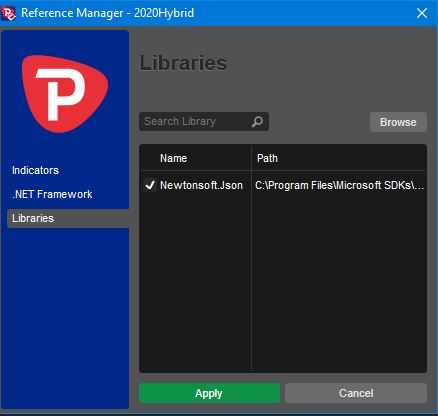Close the Reference Manager window

422,13
